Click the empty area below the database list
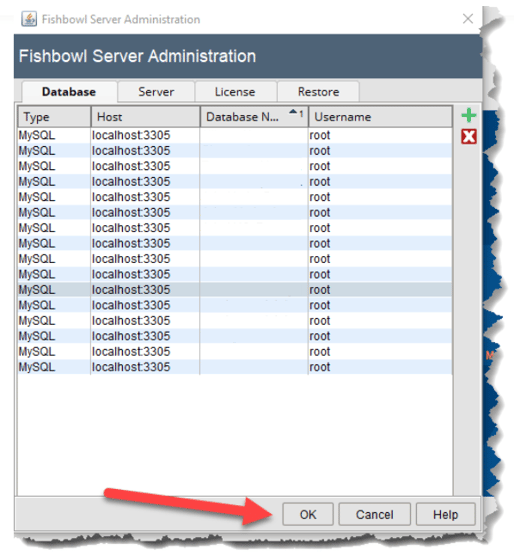The height and width of the screenshot is (556, 514). 235,434
